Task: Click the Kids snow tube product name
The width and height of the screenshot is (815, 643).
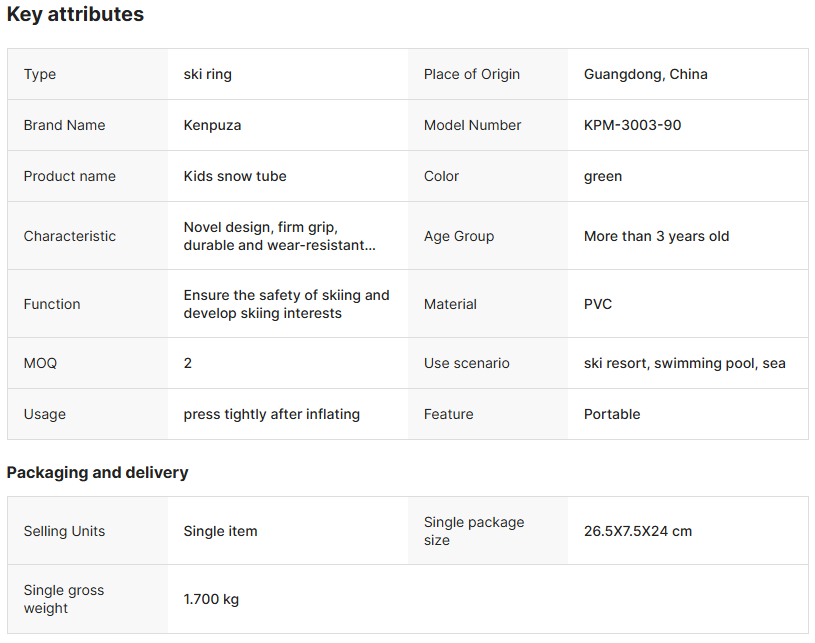Action: coord(235,176)
